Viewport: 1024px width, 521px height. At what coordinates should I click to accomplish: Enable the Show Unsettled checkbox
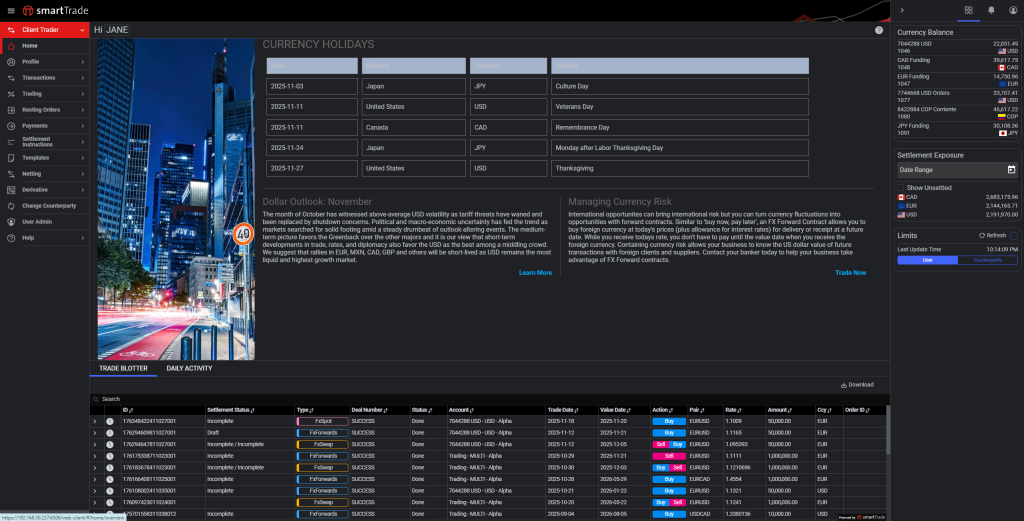point(901,188)
